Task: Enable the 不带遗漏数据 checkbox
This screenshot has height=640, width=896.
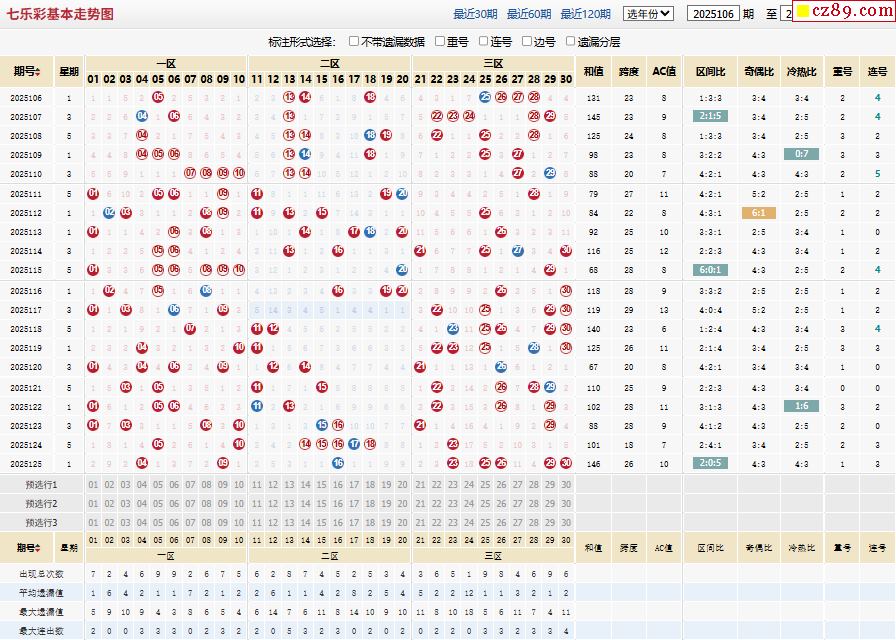Action: pos(355,42)
